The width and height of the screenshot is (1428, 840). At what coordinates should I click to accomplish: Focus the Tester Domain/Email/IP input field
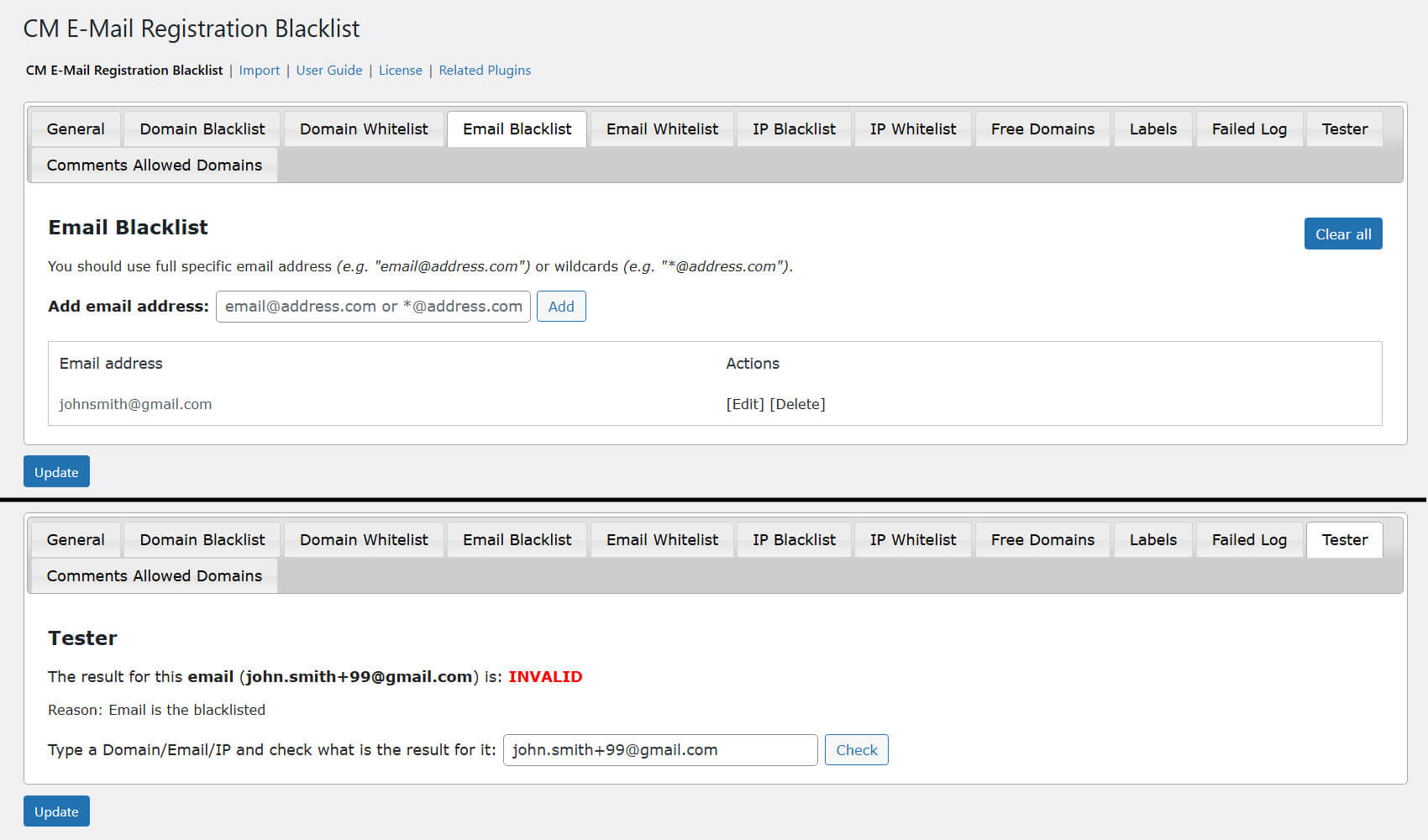click(659, 750)
